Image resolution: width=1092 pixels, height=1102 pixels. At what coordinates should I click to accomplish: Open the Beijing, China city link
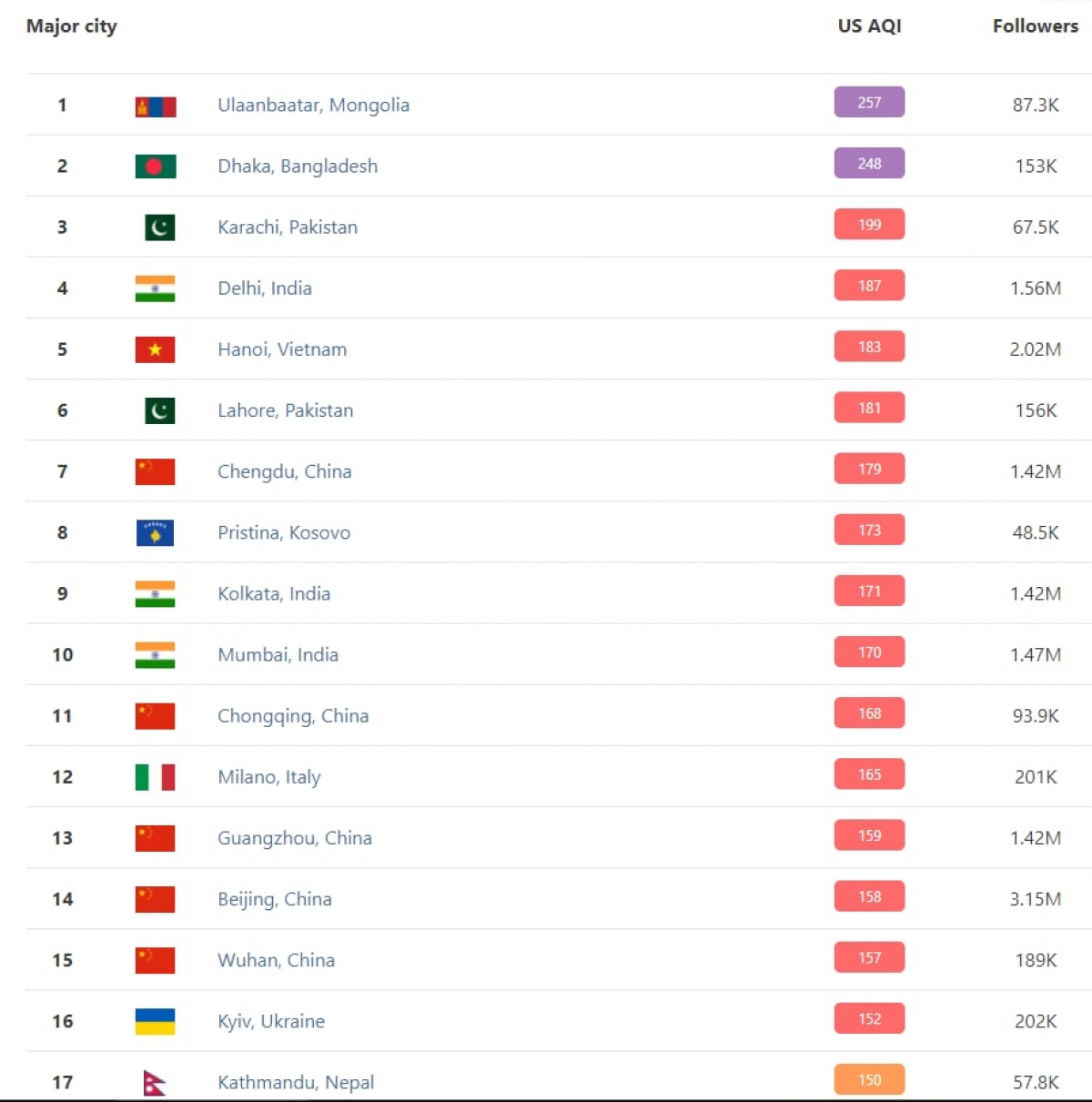click(x=275, y=899)
